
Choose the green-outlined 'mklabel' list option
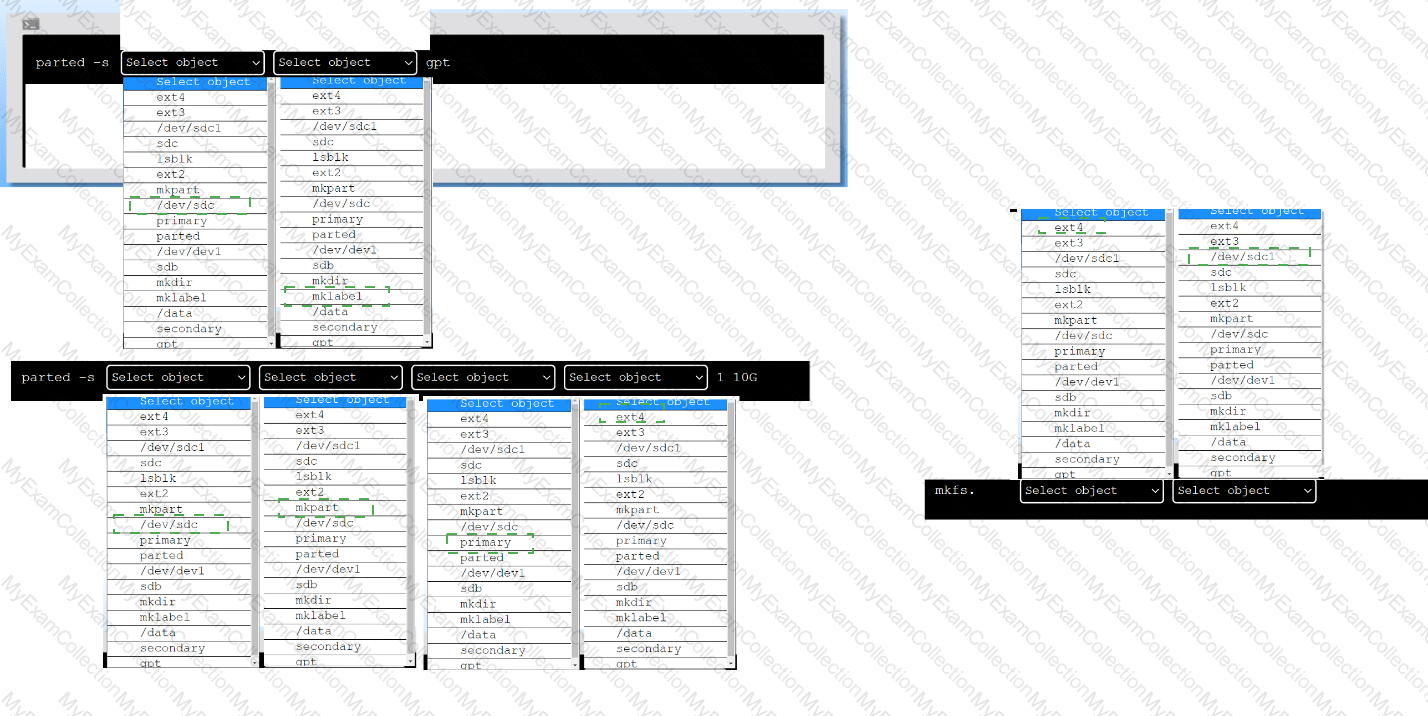tap(337, 296)
